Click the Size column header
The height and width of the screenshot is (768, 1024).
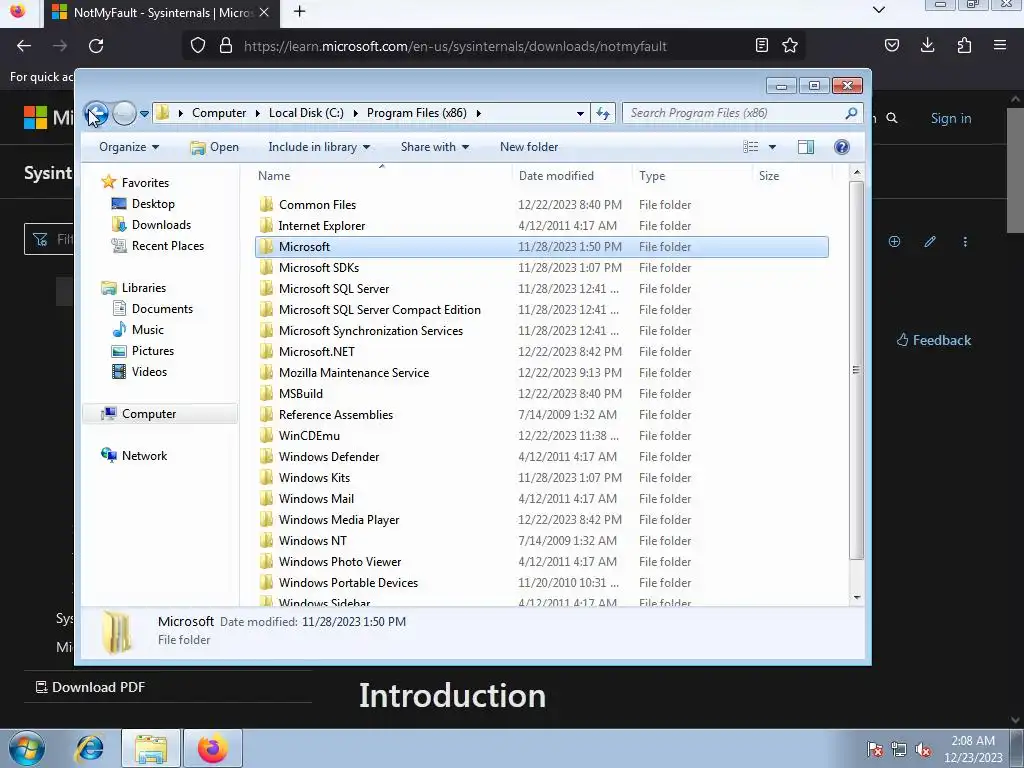pos(792,176)
